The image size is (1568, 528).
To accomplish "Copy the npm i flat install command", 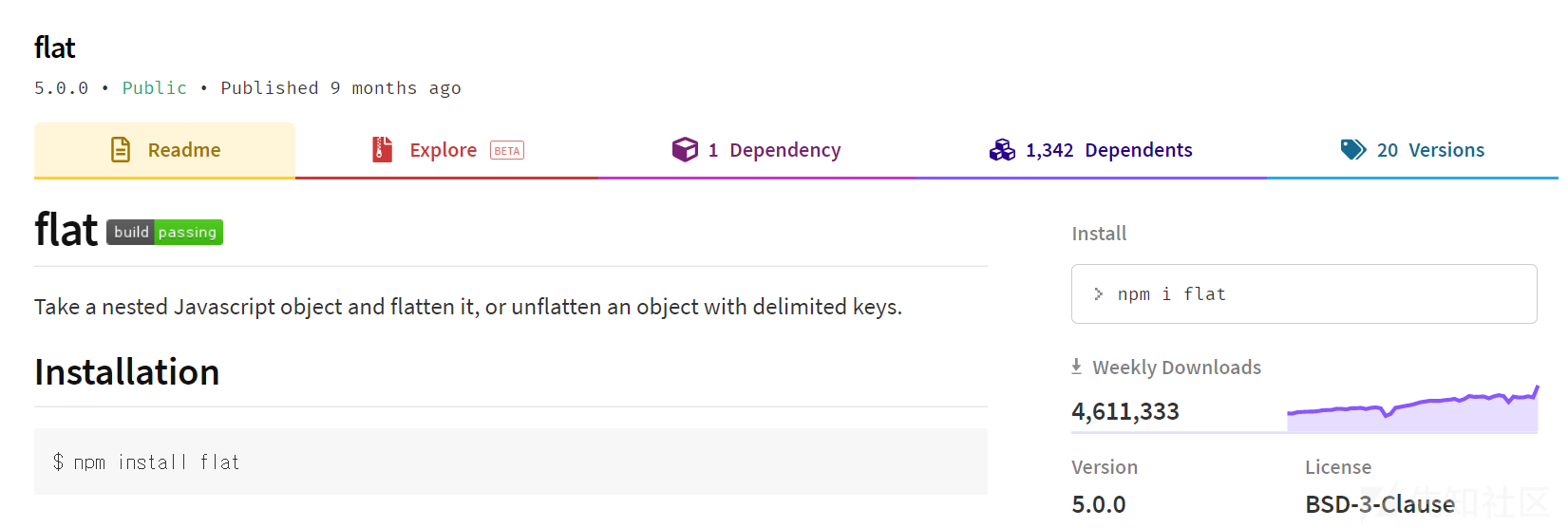I will (x=1304, y=294).
